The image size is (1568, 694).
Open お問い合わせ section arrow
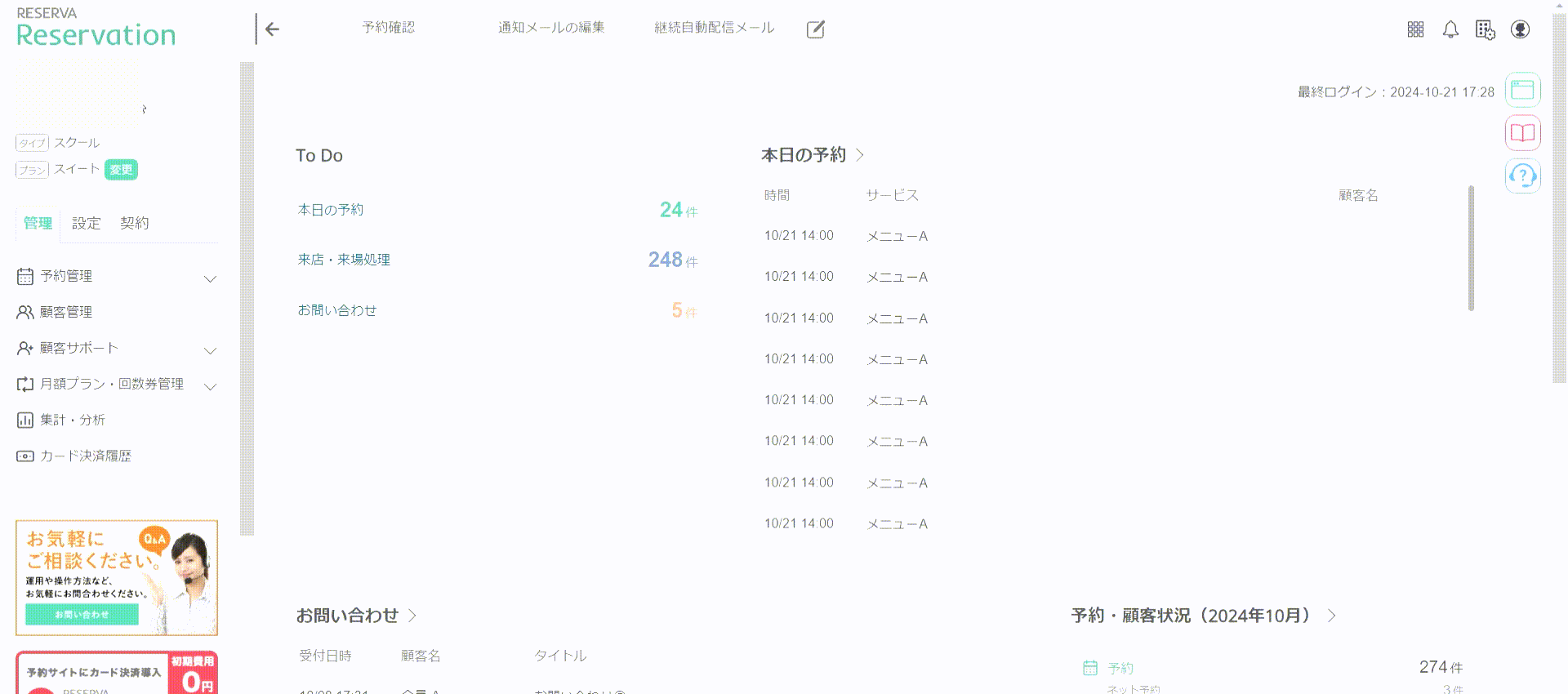tap(412, 616)
